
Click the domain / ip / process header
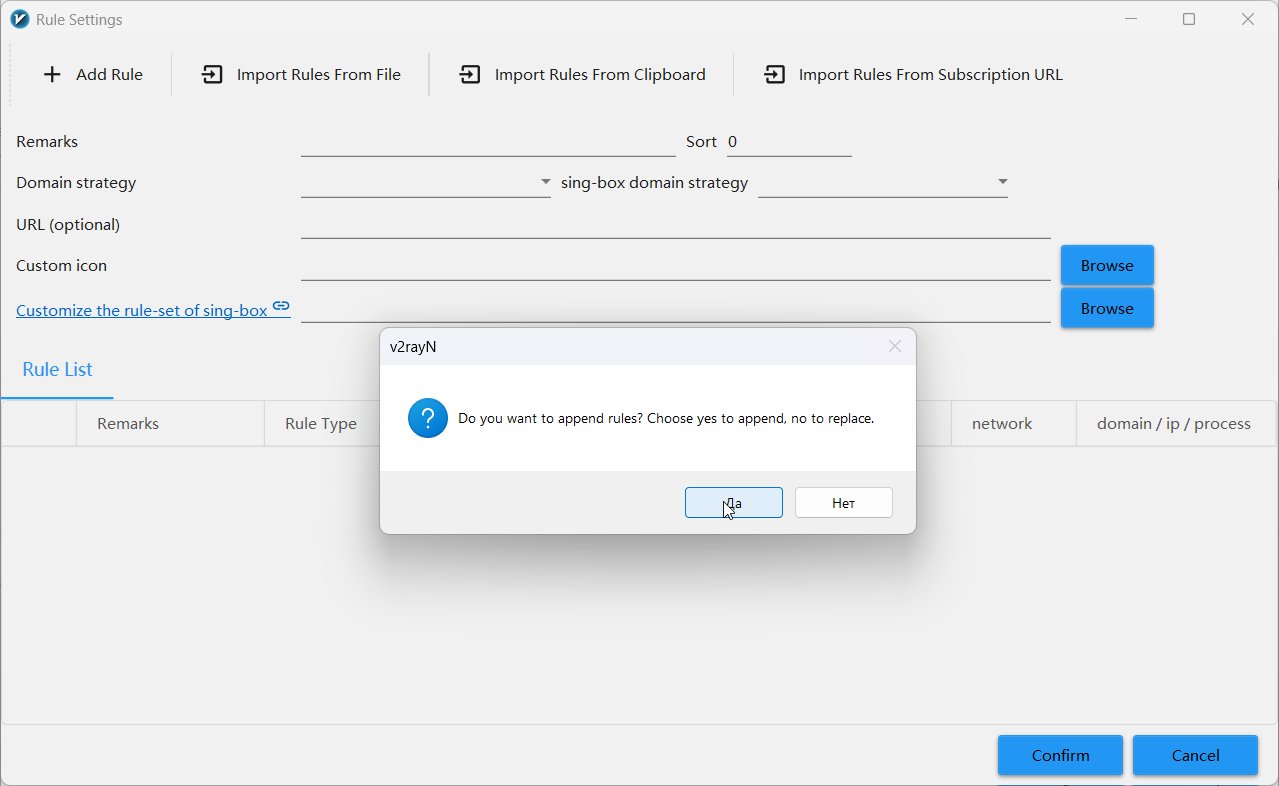tap(1174, 424)
